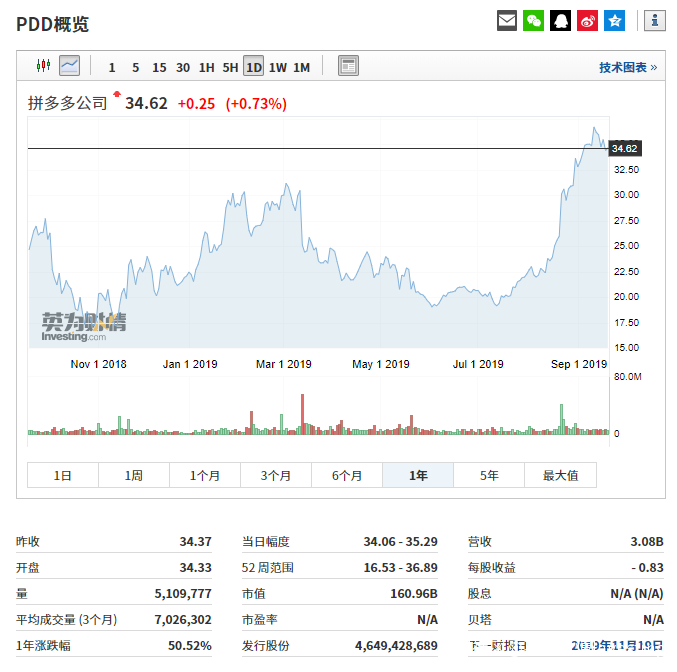Share the page via email icon
The height and width of the screenshot is (672, 677).
click(x=507, y=20)
